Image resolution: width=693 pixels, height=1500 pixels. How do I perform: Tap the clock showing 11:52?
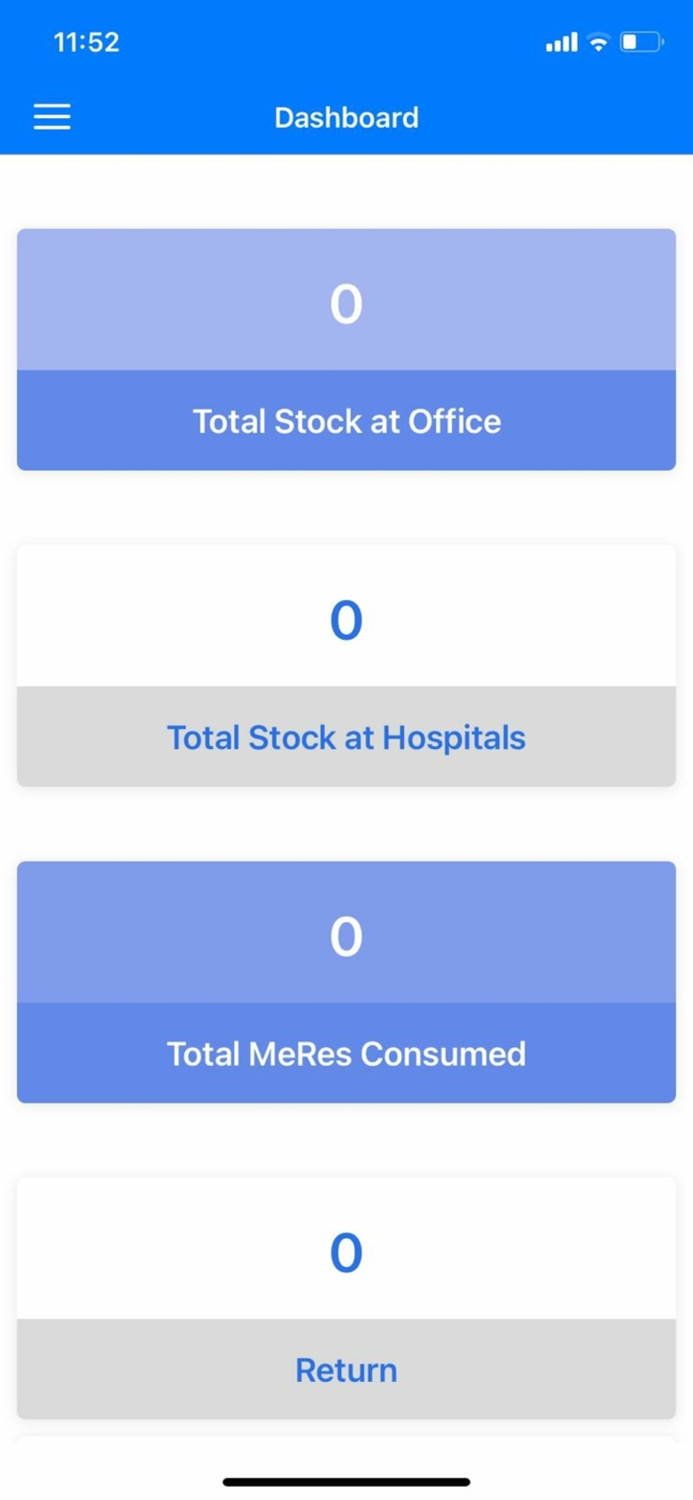tap(86, 41)
